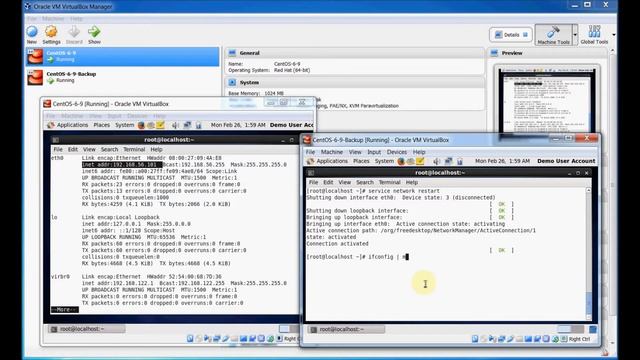Open Search menu in CentOS-6-9 VM terminal
The width and height of the screenshot is (640, 360).
(x=109, y=149)
